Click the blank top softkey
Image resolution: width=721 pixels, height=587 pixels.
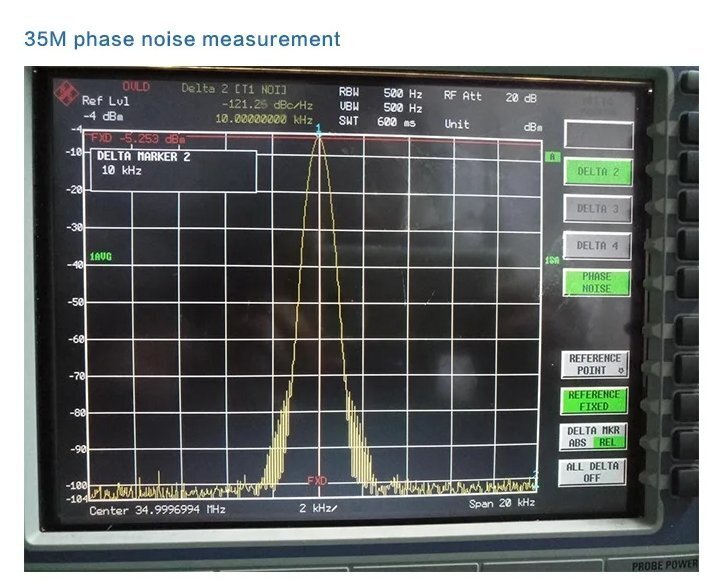coord(598,135)
